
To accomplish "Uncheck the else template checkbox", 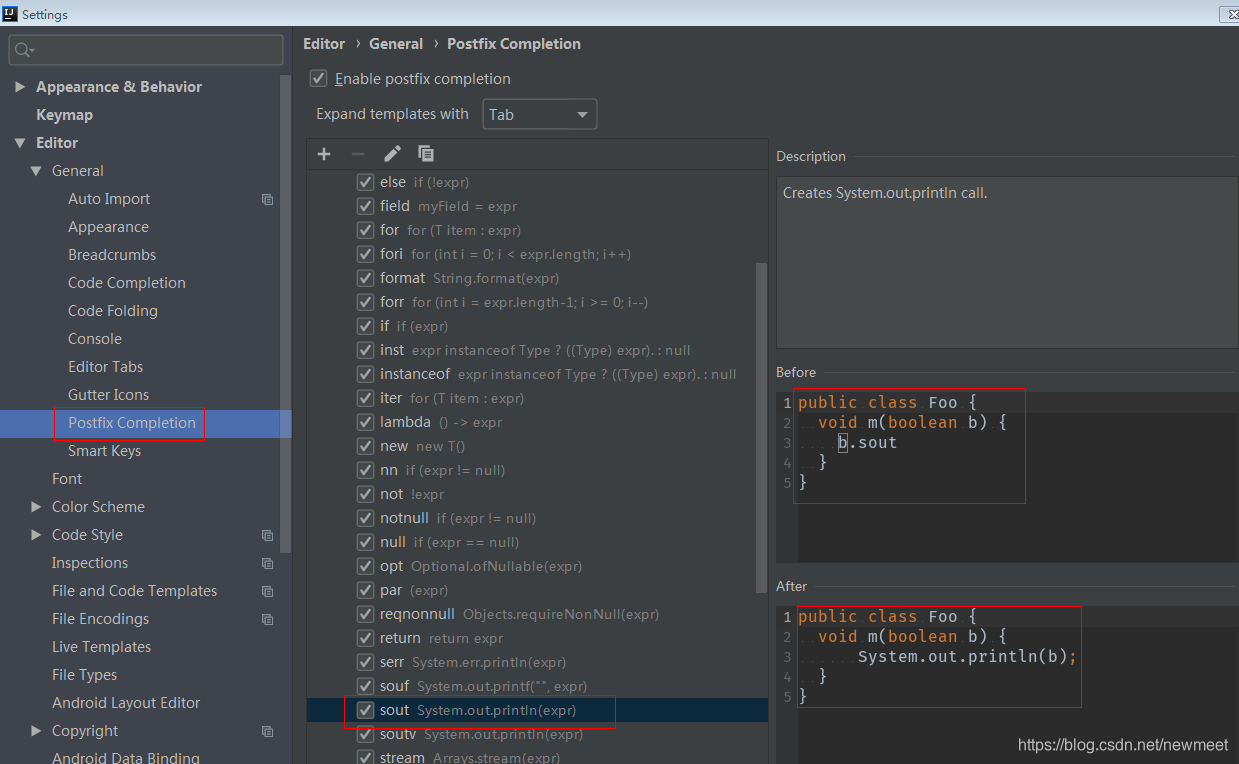I will 365,182.
